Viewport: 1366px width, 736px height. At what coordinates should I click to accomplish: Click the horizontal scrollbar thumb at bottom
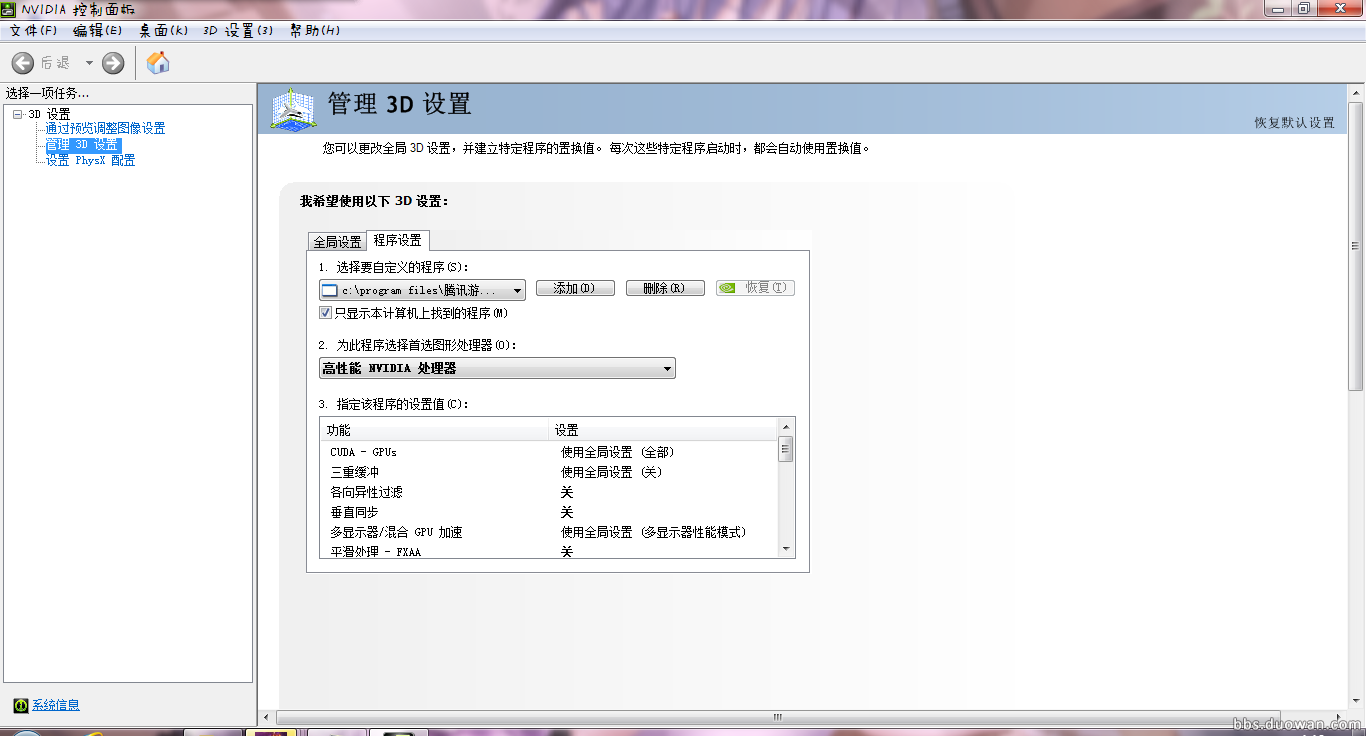click(x=777, y=717)
